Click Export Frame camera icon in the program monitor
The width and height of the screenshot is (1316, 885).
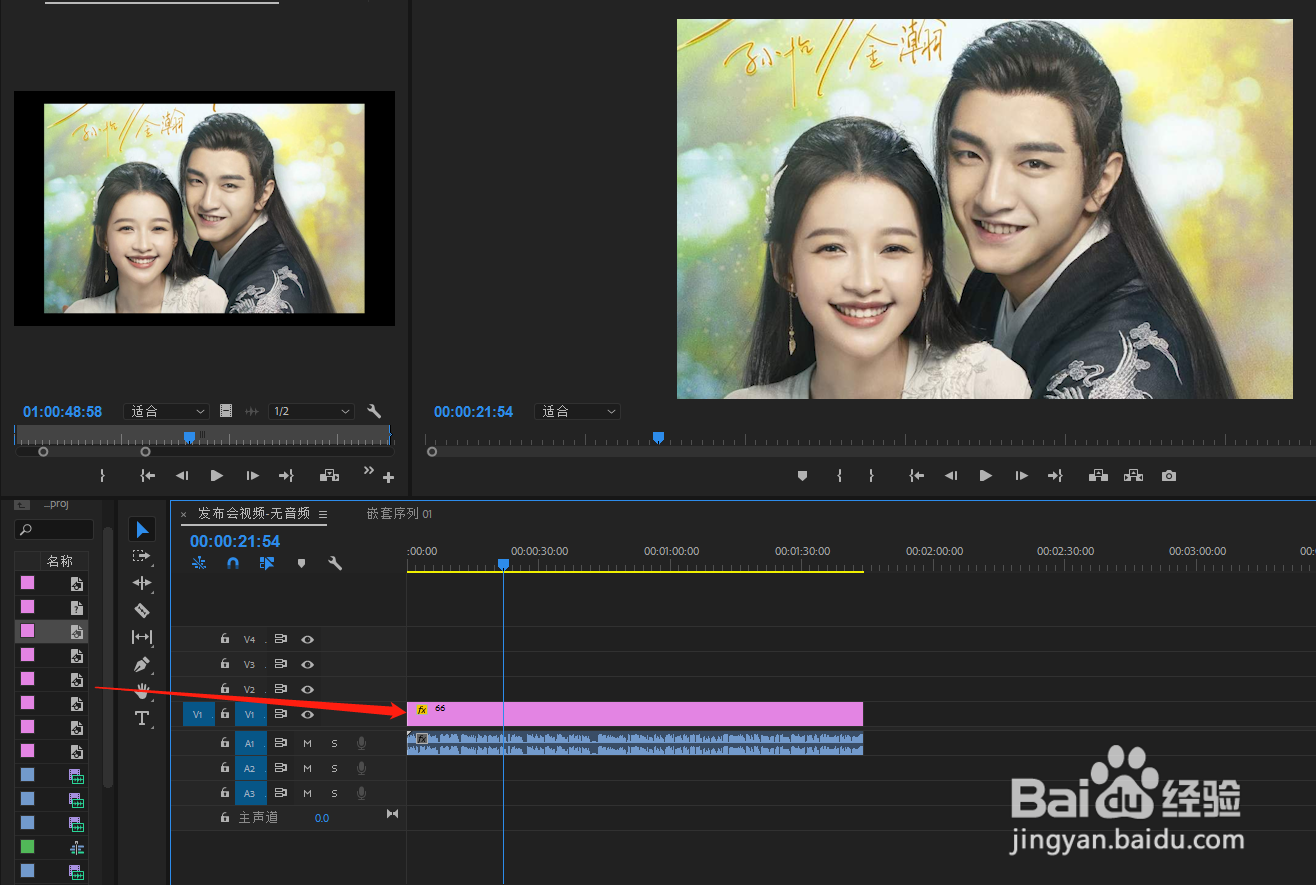point(1168,476)
